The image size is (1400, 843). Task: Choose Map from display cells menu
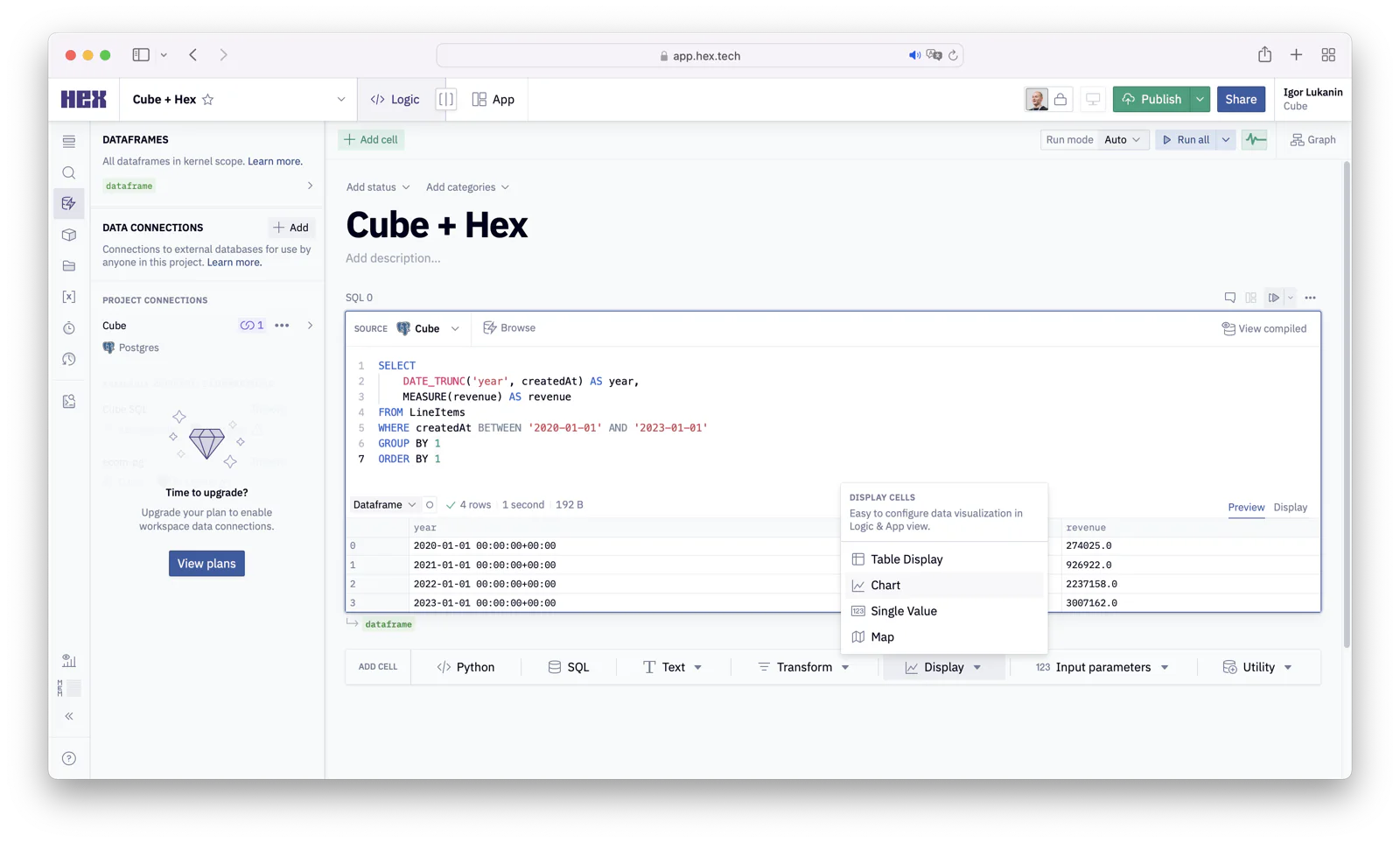(x=943, y=637)
